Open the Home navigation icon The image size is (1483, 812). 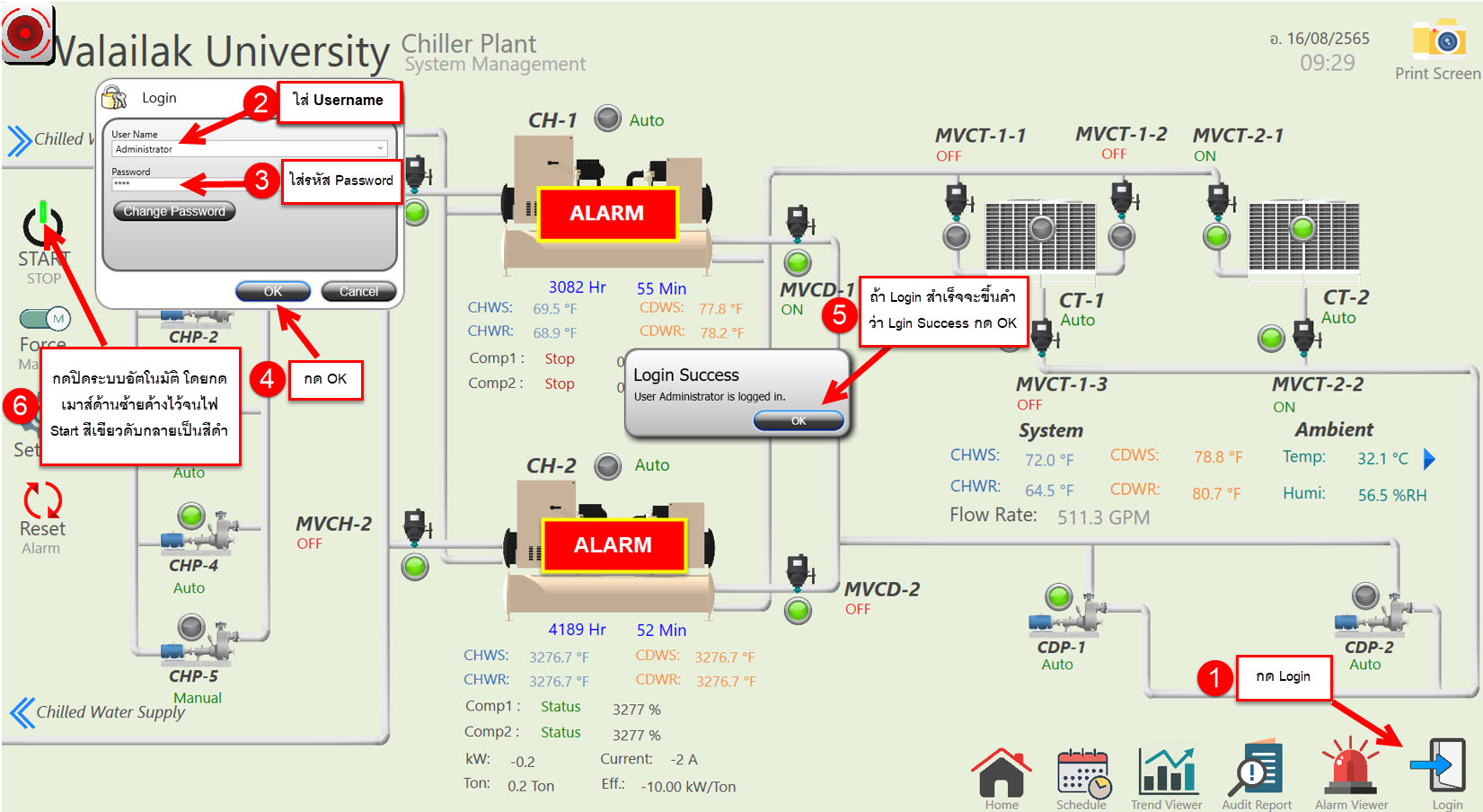[1001, 772]
